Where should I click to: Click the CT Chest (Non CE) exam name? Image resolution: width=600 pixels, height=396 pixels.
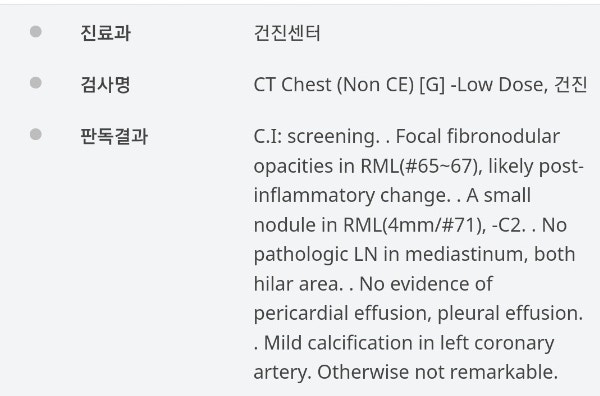click(x=334, y=85)
